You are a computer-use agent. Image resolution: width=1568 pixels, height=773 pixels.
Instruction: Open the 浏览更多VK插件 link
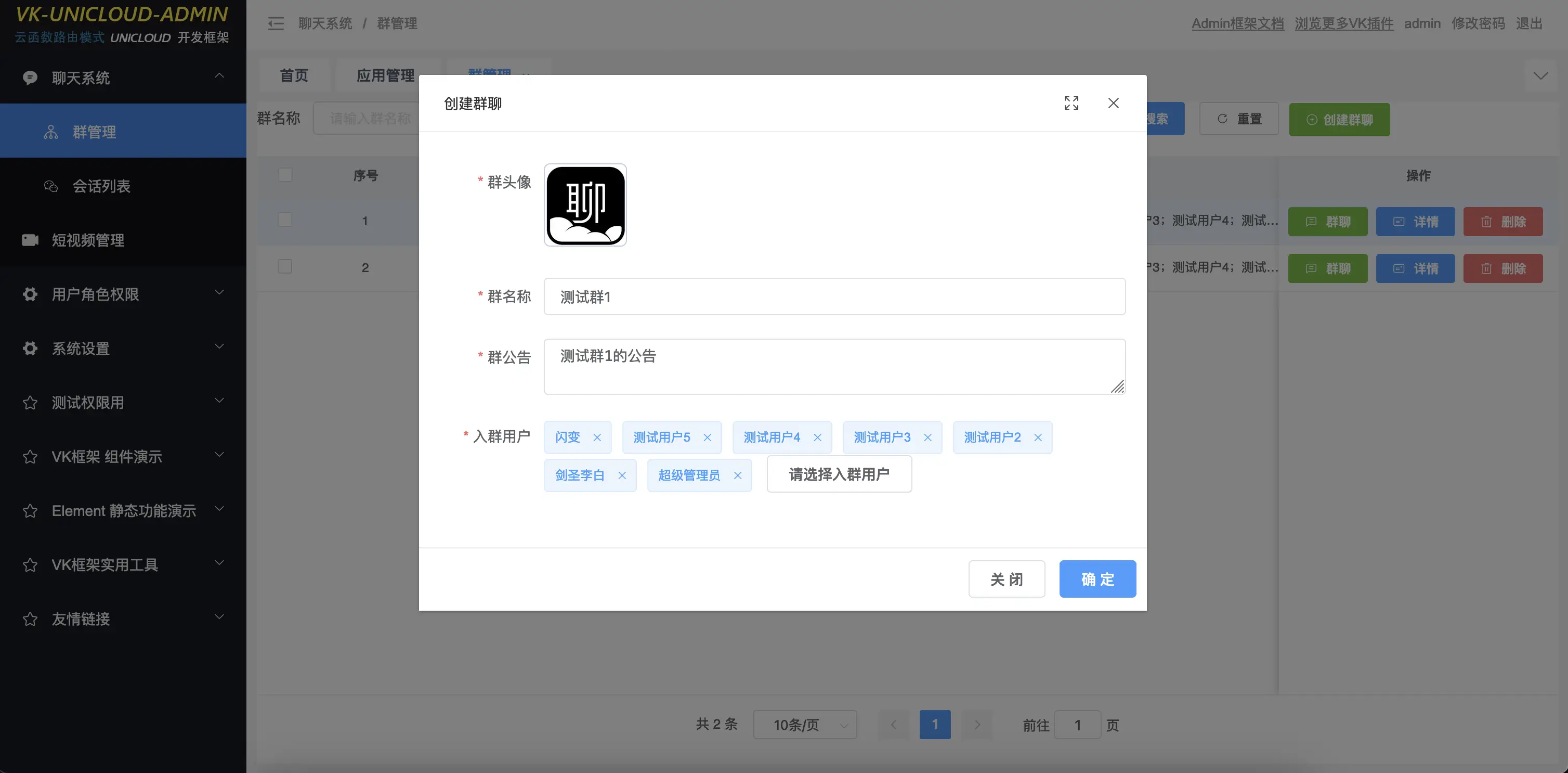tap(1343, 23)
